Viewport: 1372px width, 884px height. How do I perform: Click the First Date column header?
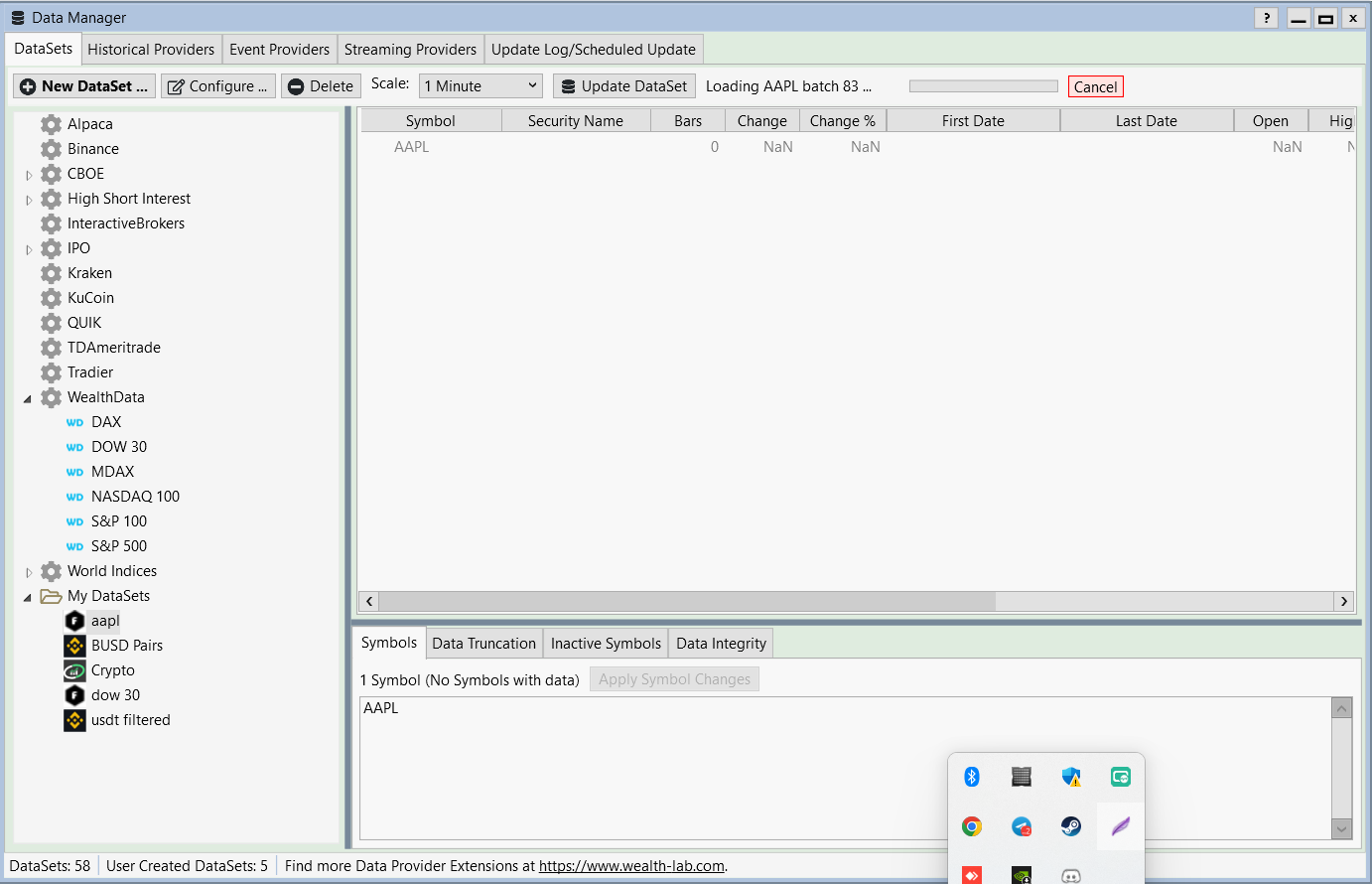pos(973,120)
